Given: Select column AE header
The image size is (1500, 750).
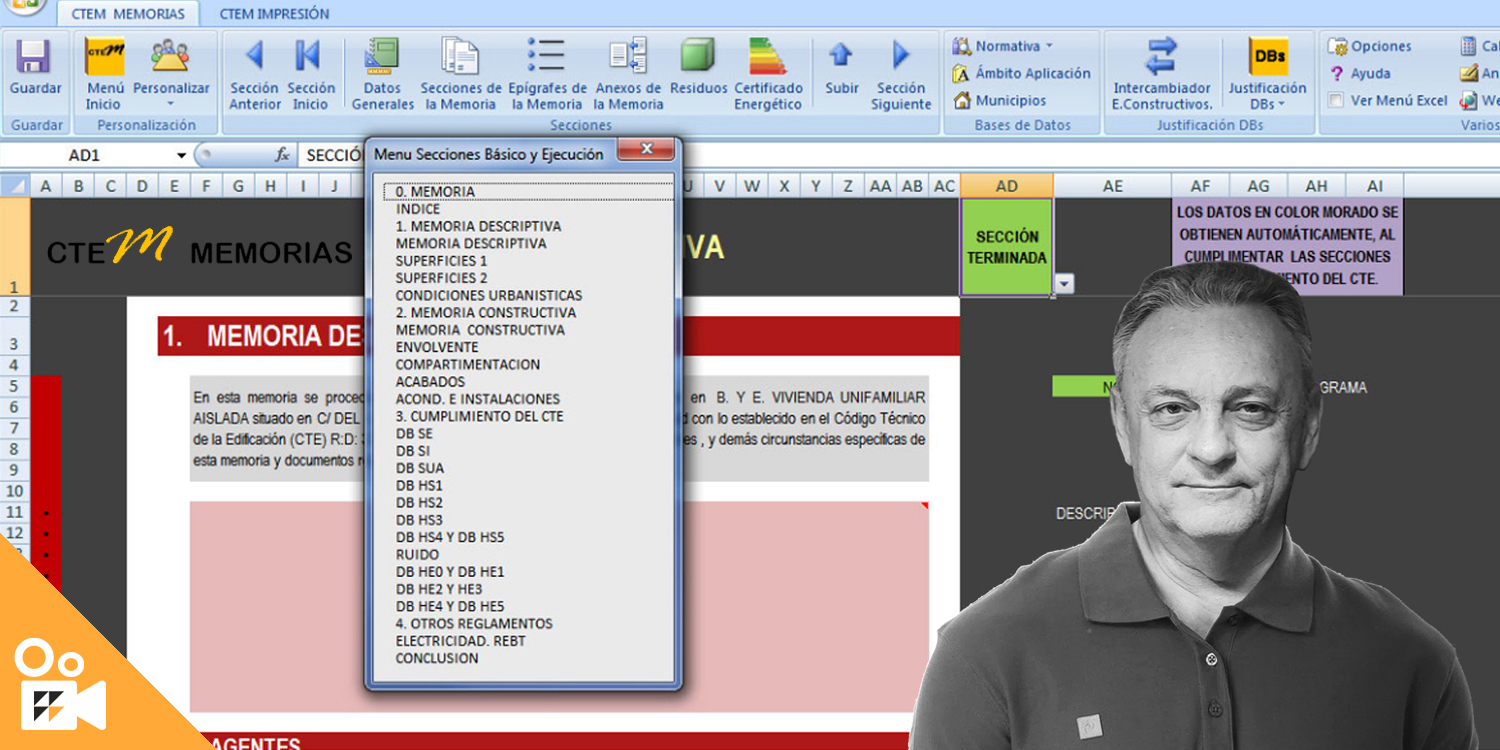Looking at the screenshot, I should click(x=1112, y=186).
